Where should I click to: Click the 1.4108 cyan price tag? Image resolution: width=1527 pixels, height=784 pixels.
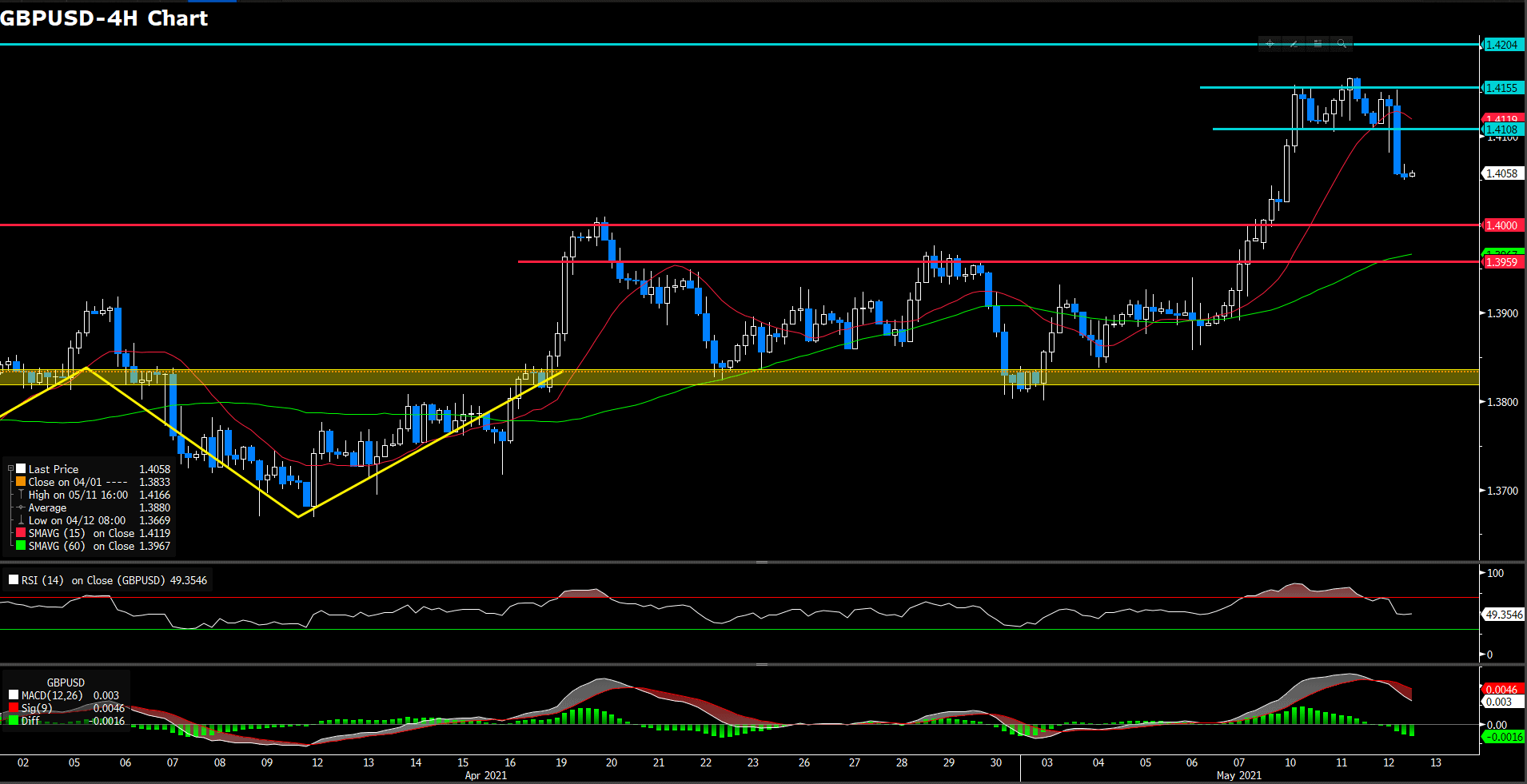pyautogui.click(x=1502, y=129)
